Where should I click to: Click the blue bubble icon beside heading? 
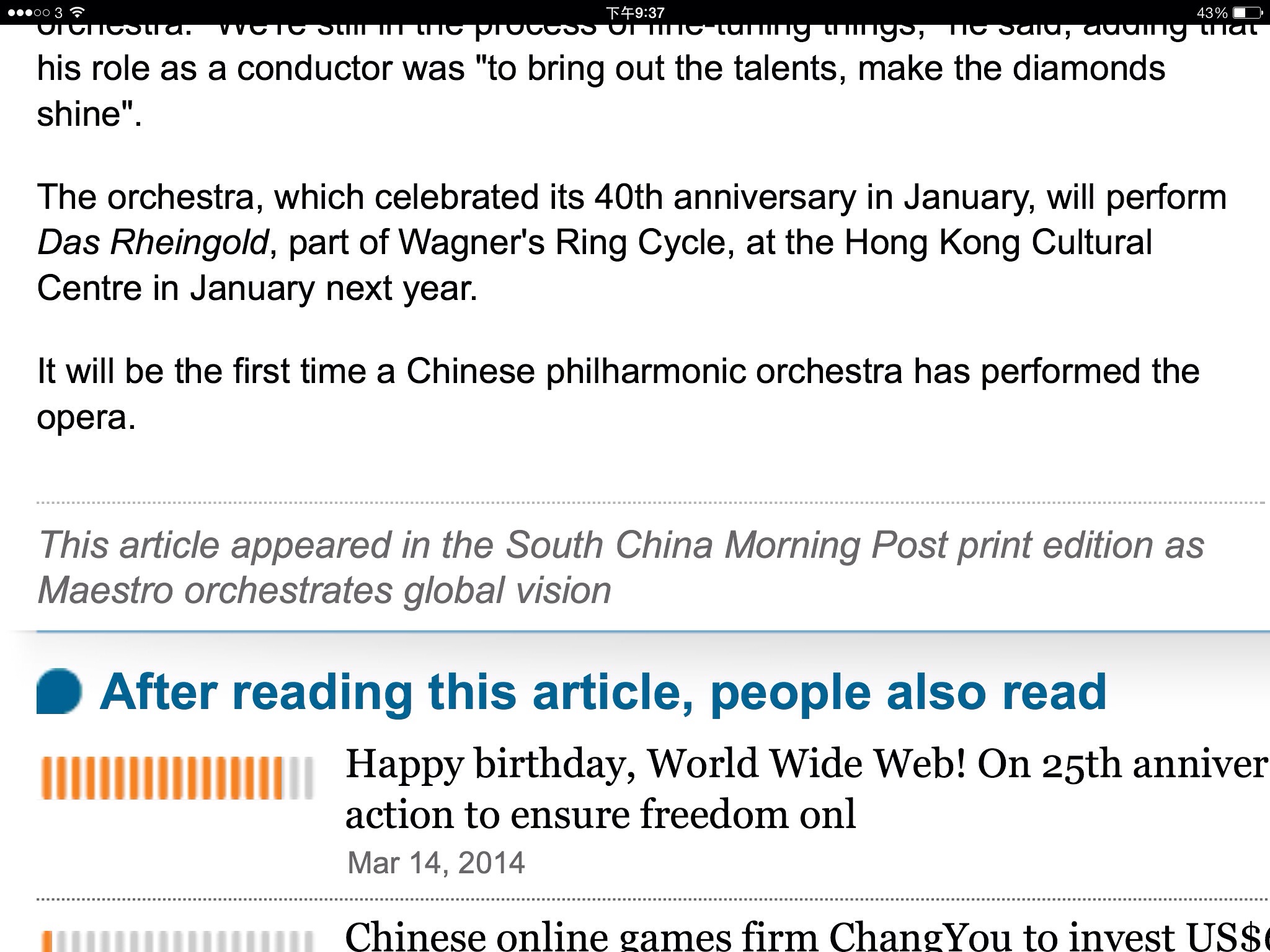[x=59, y=691]
